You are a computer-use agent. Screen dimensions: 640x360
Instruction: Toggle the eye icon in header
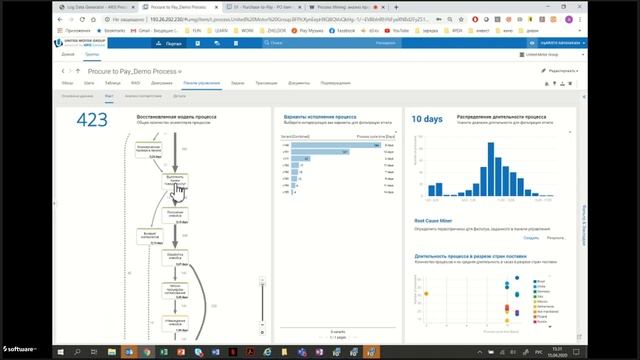click(x=532, y=43)
